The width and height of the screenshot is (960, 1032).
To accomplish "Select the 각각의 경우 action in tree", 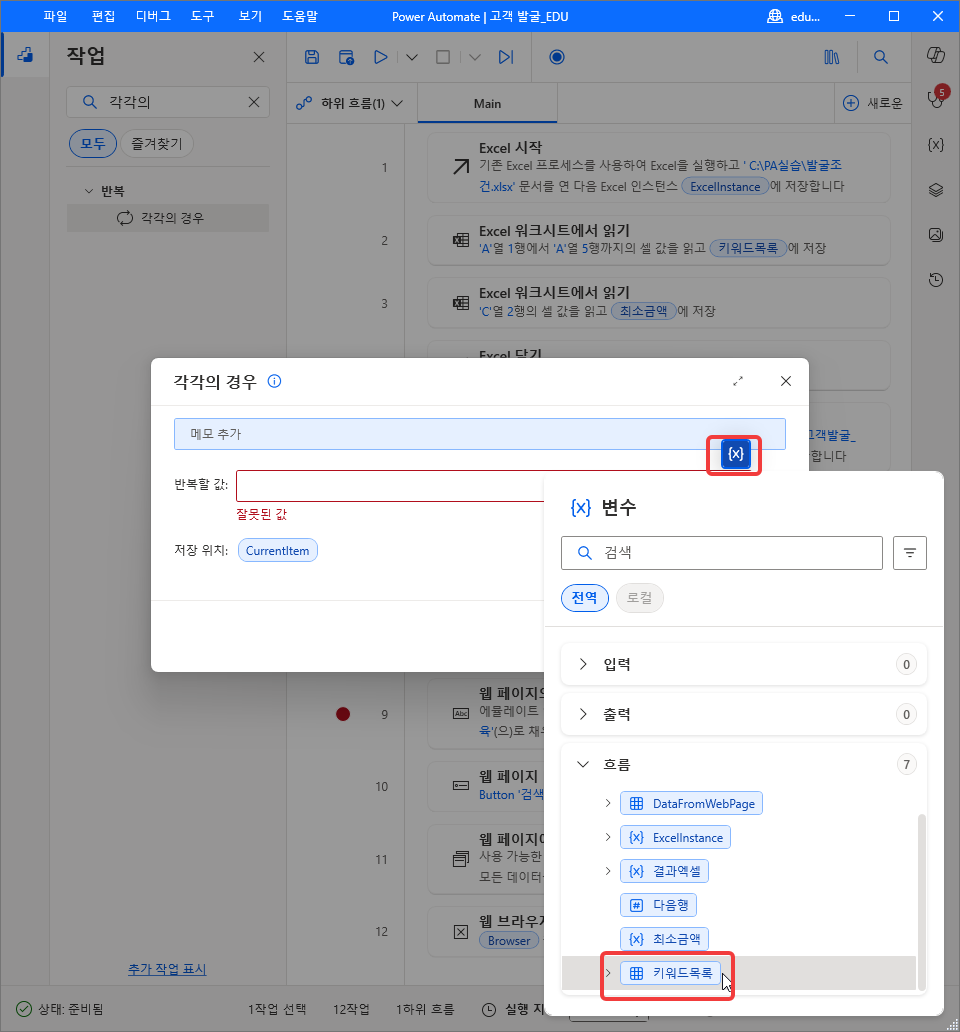I will tap(168, 218).
